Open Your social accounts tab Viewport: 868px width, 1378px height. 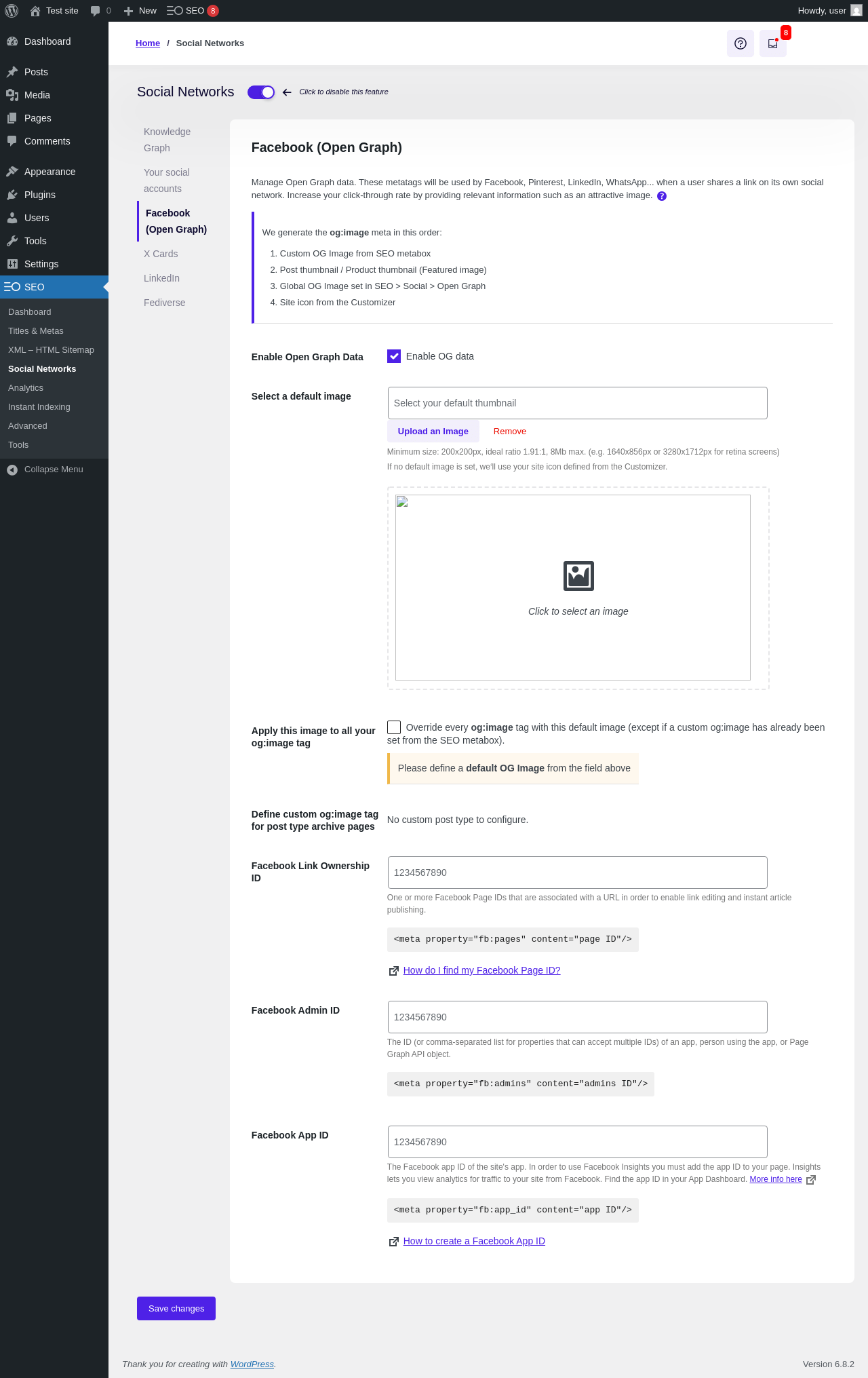coord(177,180)
